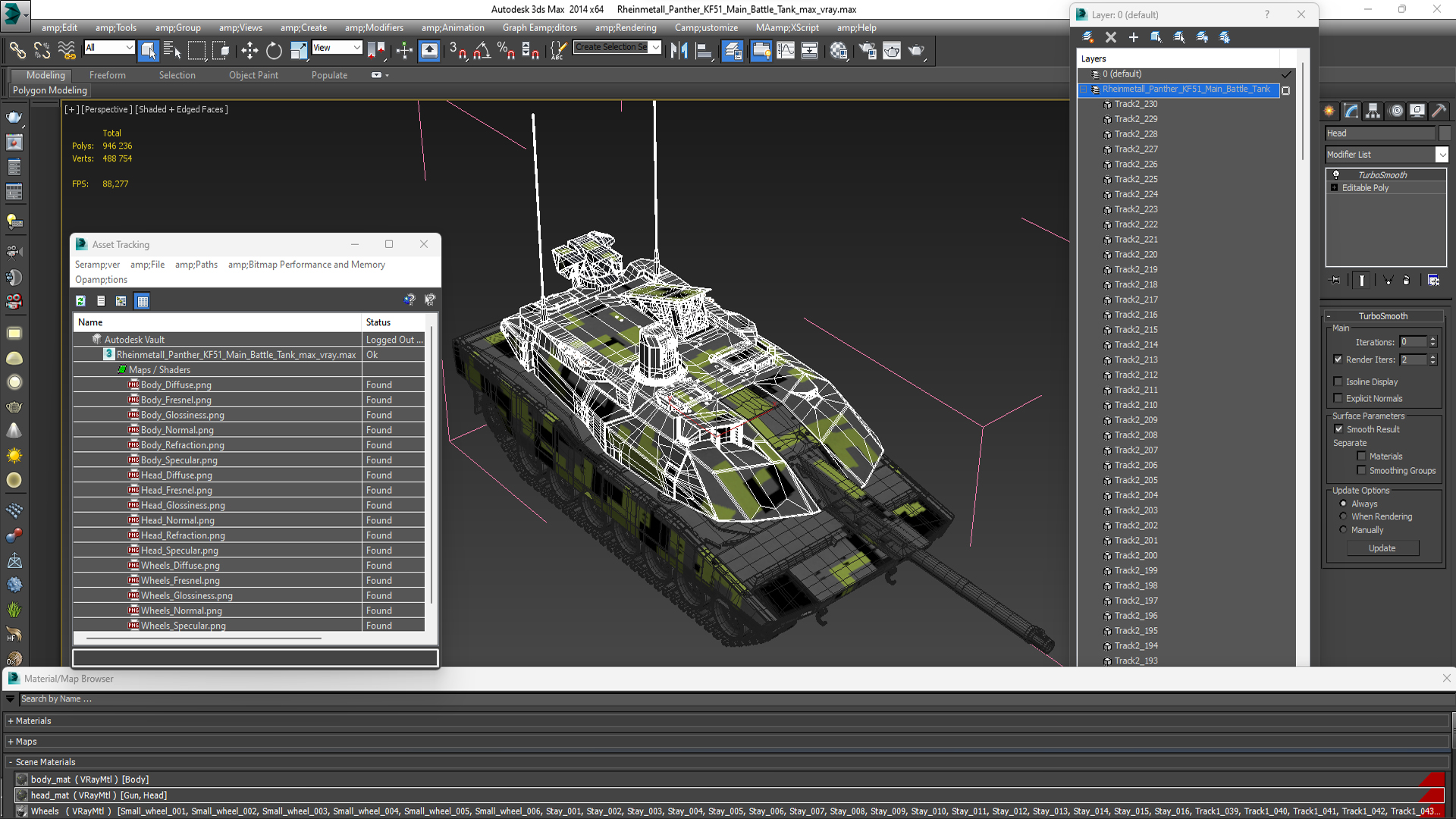Collapse the Rheinmetall_Panther layer tree

coord(1084,89)
